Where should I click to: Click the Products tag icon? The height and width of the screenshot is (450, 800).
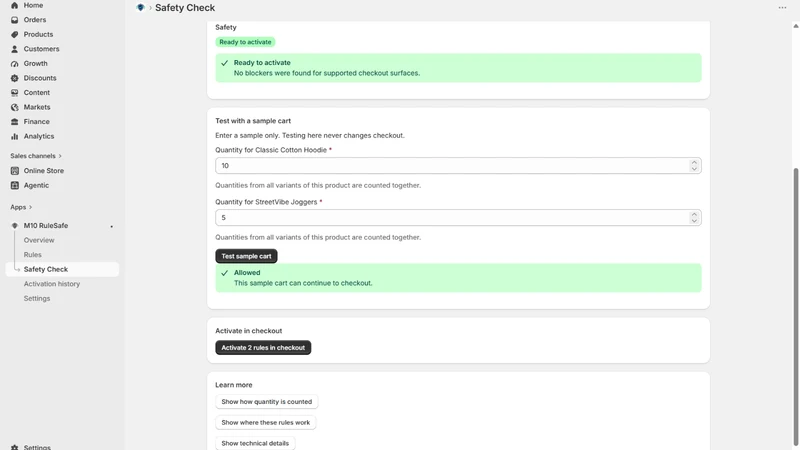point(14,34)
